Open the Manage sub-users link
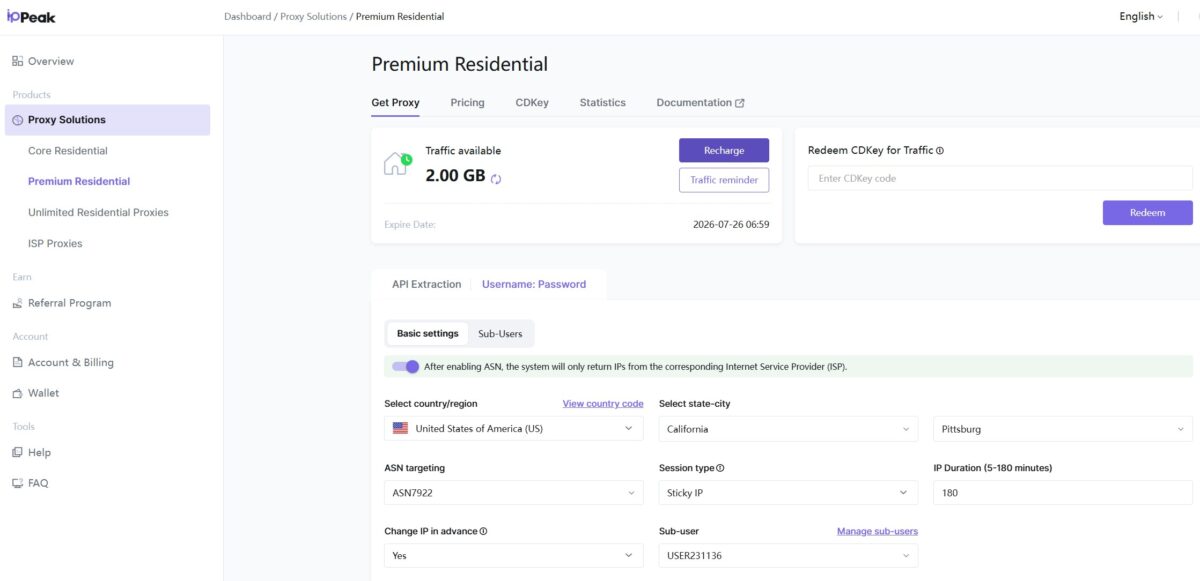The image size is (1200, 581). tap(877, 531)
